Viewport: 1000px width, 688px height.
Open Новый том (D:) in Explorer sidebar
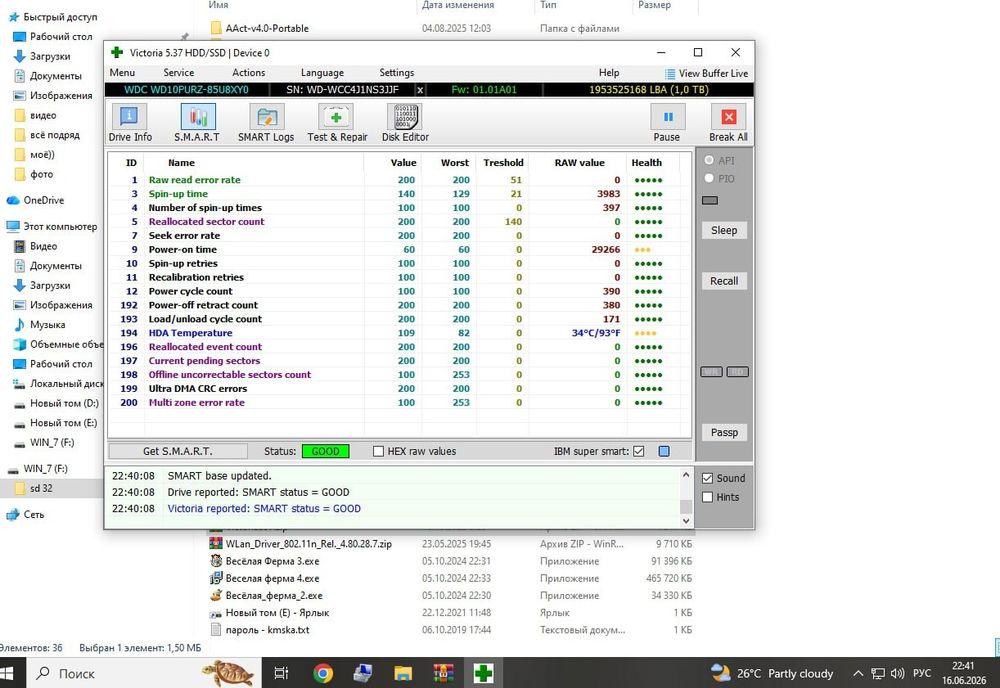coord(56,403)
